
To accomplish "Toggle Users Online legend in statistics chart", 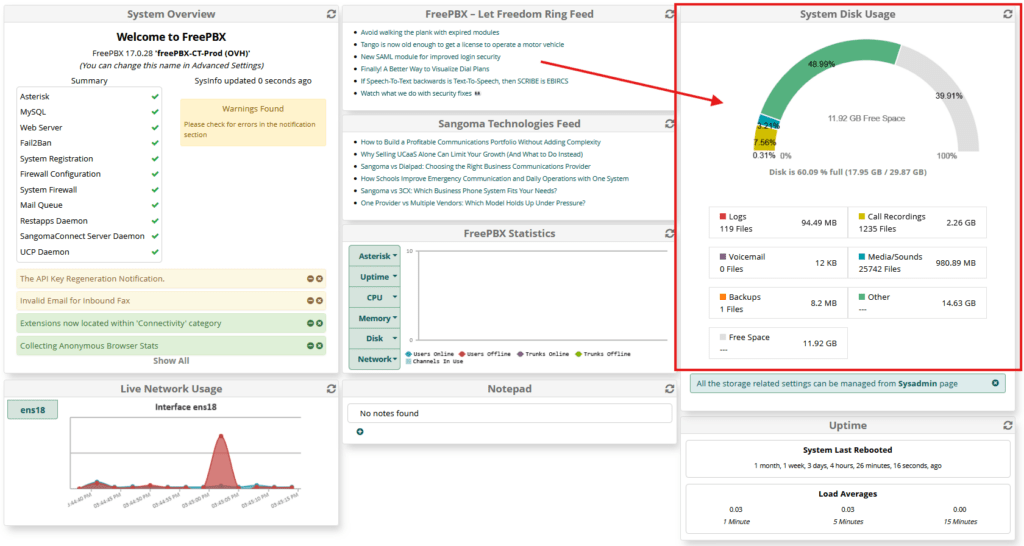I will pos(429,354).
